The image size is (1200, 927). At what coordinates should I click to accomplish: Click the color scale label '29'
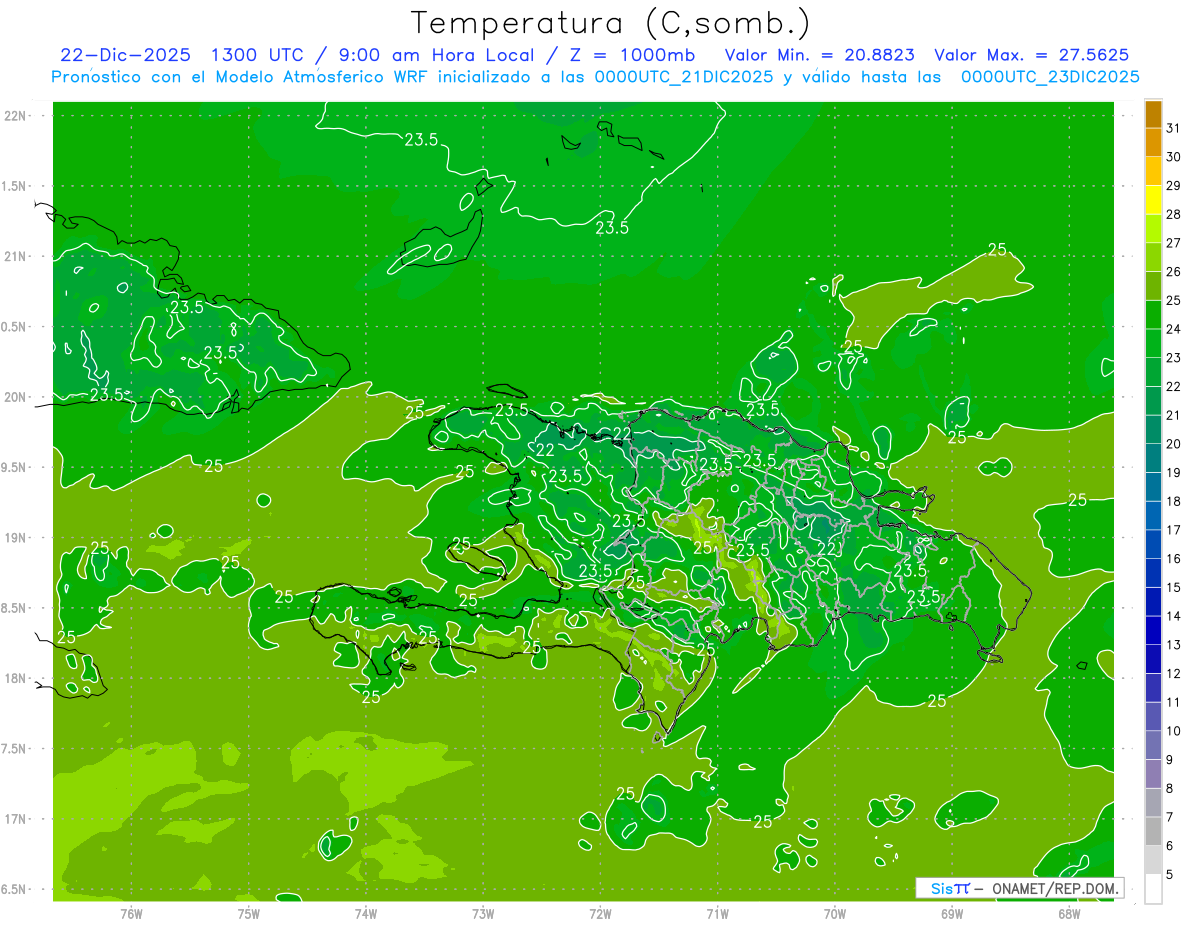pos(1174,186)
